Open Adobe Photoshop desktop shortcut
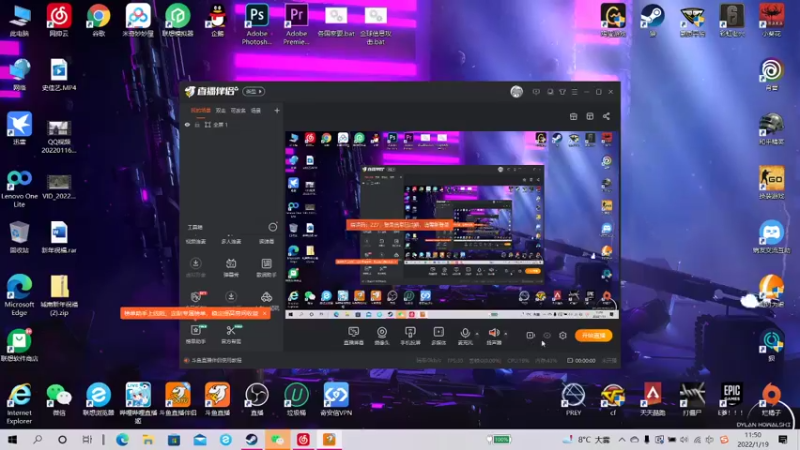 coord(257,24)
